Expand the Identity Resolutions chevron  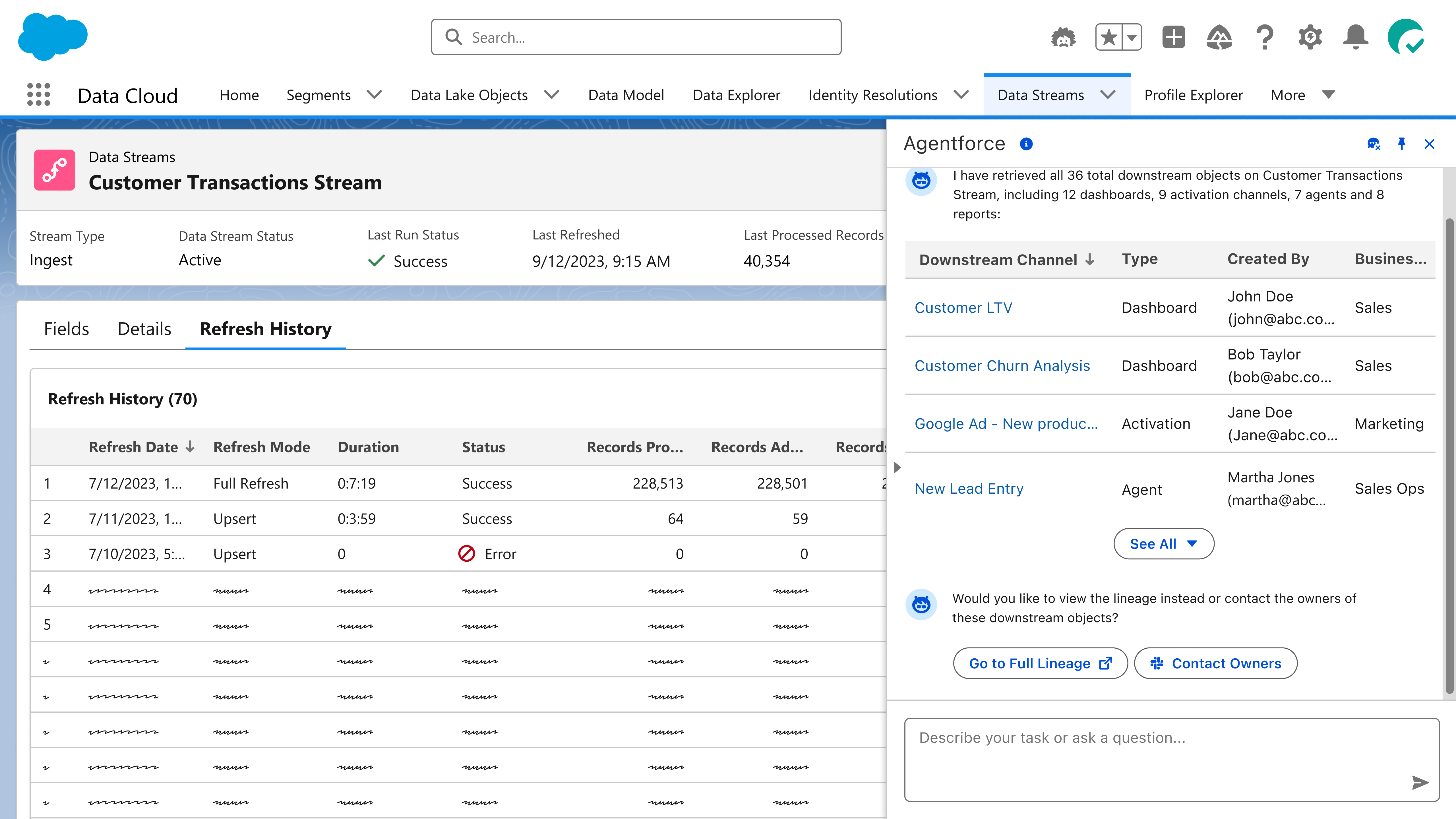961,94
